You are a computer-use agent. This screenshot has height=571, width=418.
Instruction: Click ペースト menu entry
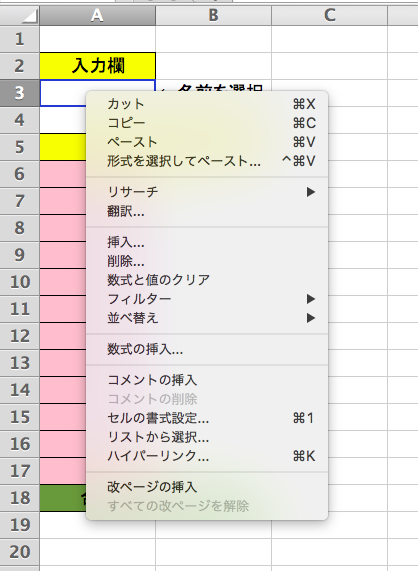[207, 142]
